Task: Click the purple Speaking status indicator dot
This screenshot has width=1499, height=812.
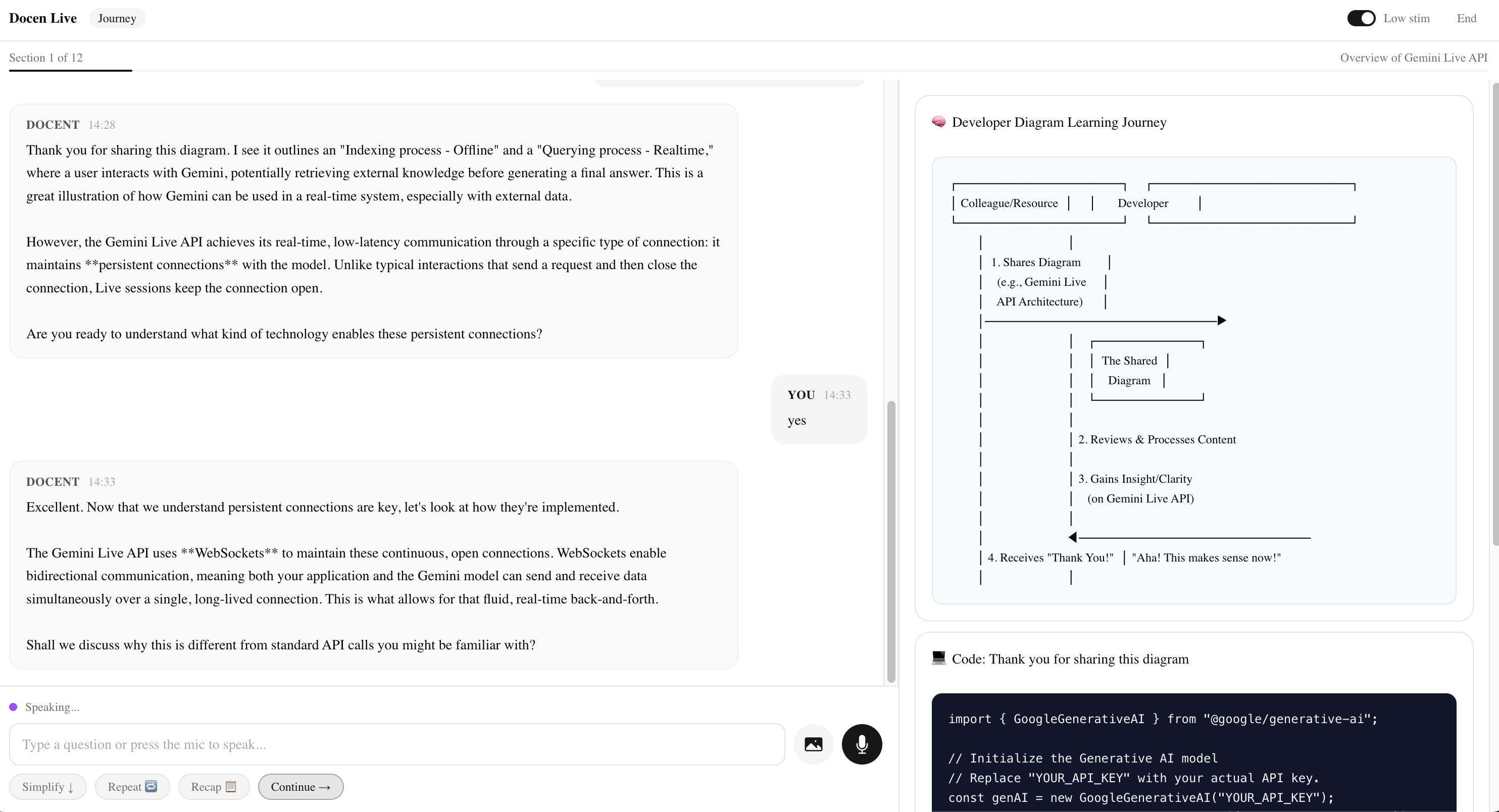Action: [13, 707]
